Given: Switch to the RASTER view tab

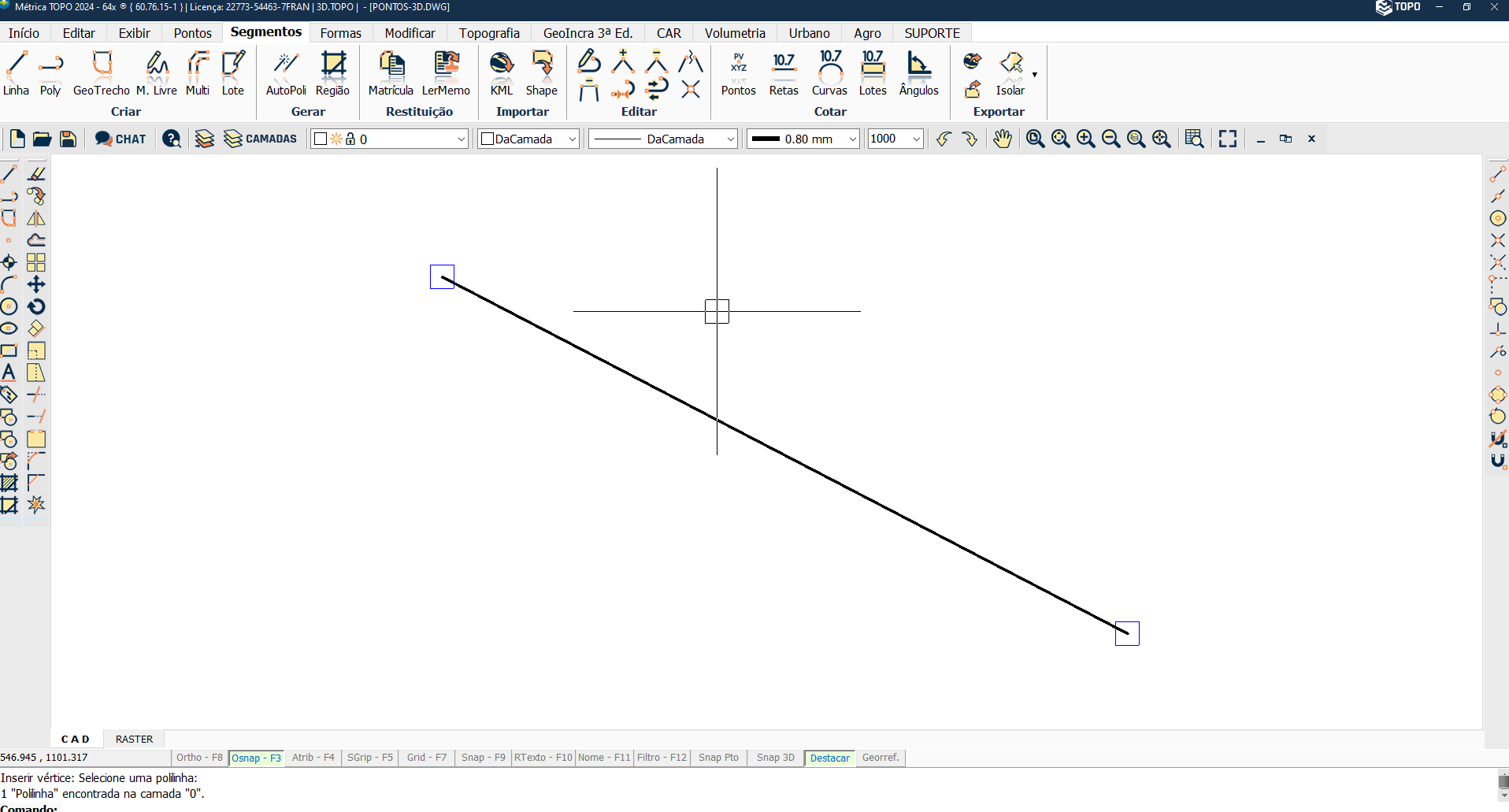Looking at the screenshot, I should [135, 739].
